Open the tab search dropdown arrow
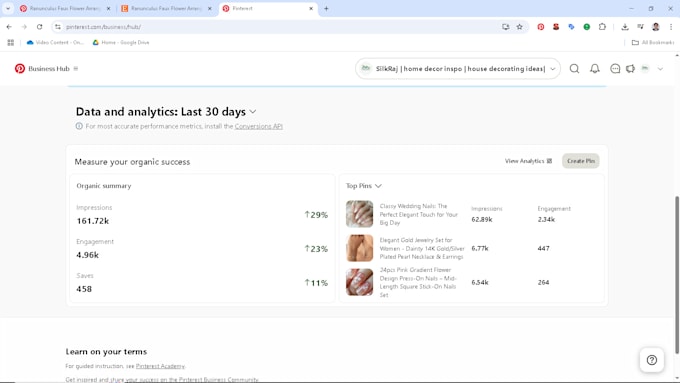The image size is (680, 383). coord(8,8)
